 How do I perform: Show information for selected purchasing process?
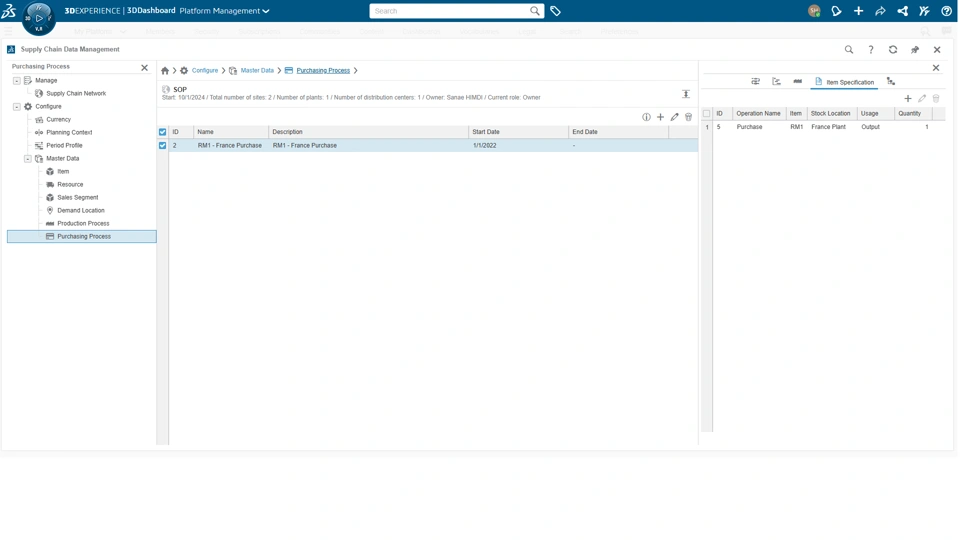(x=646, y=117)
